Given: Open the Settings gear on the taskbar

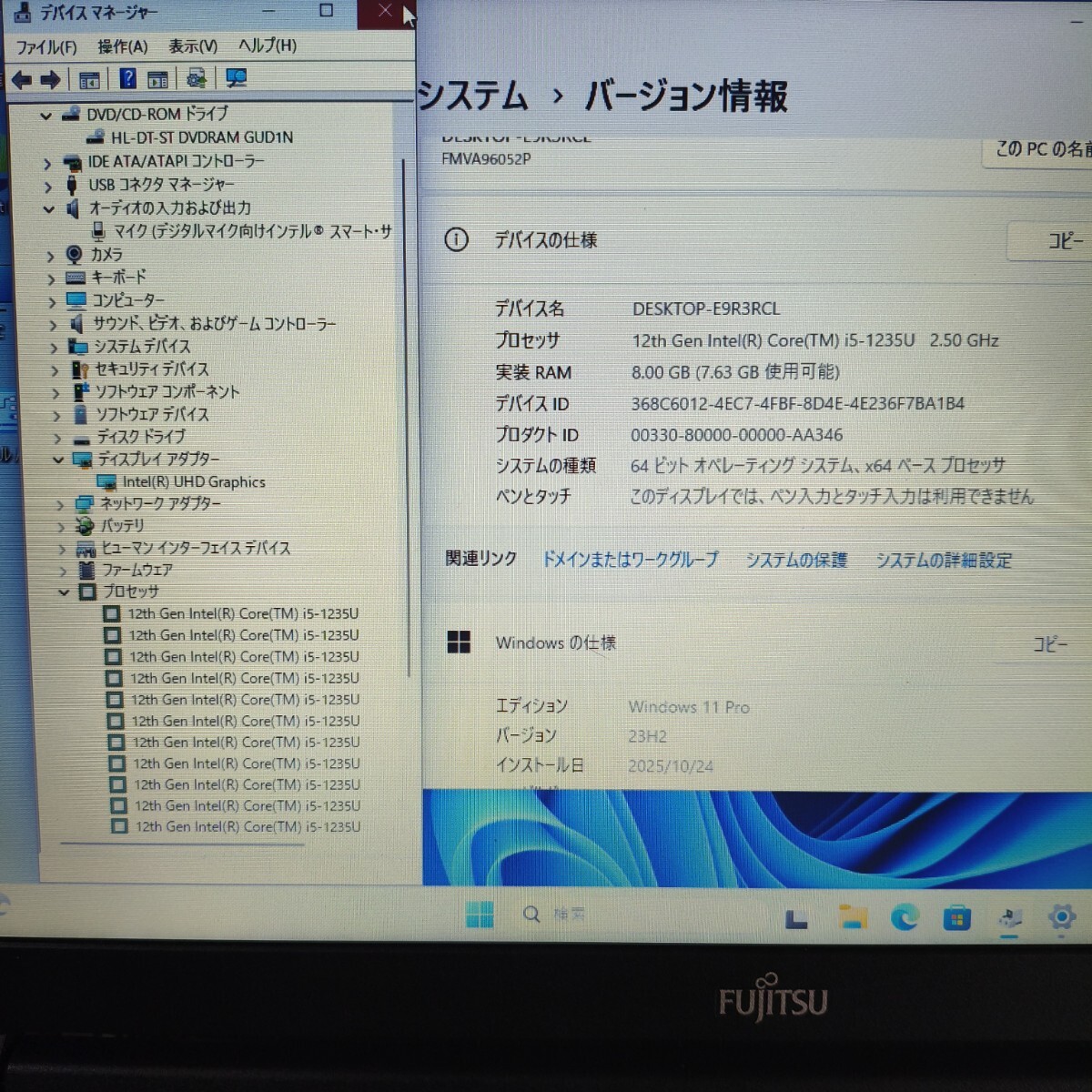Looking at the screenshot, I should click(1061, 917).
